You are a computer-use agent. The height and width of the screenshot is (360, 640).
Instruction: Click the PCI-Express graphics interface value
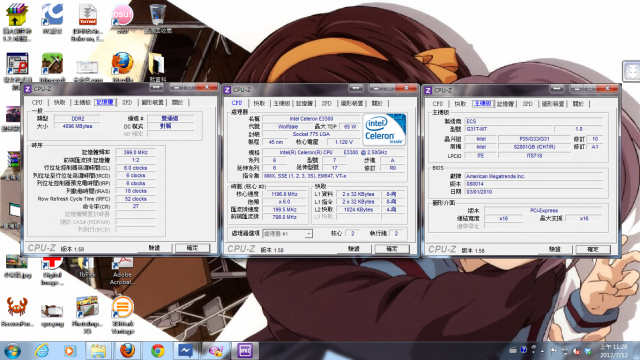tap(544, 211)
